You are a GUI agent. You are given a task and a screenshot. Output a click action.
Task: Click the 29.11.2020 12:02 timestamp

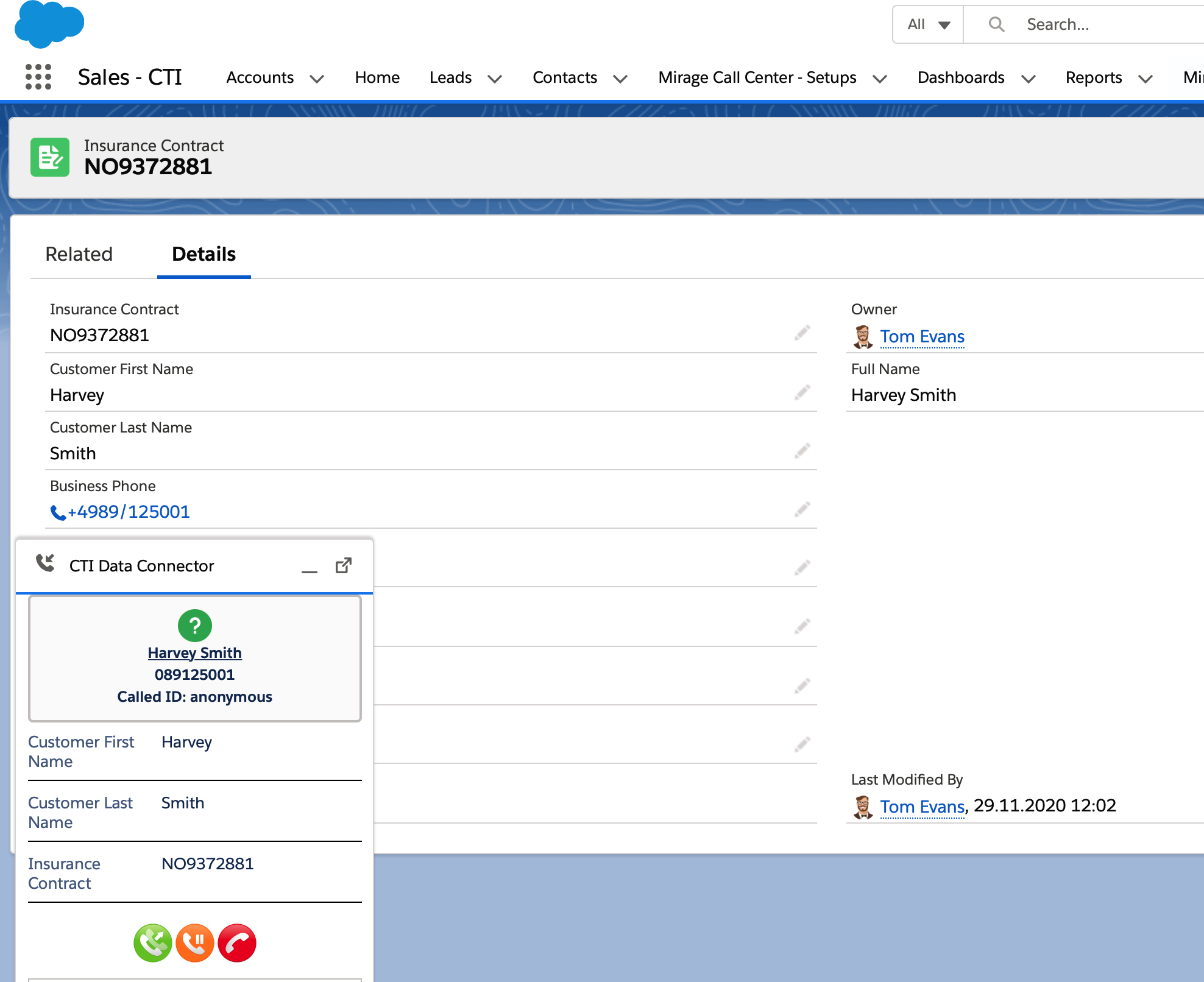[1045, 805]
